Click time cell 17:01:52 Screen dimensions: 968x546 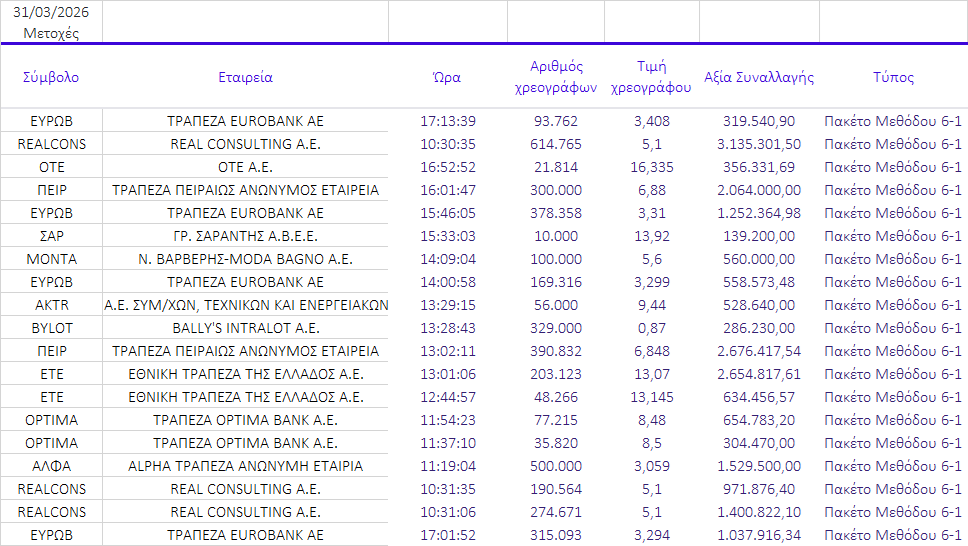(448, 535)
